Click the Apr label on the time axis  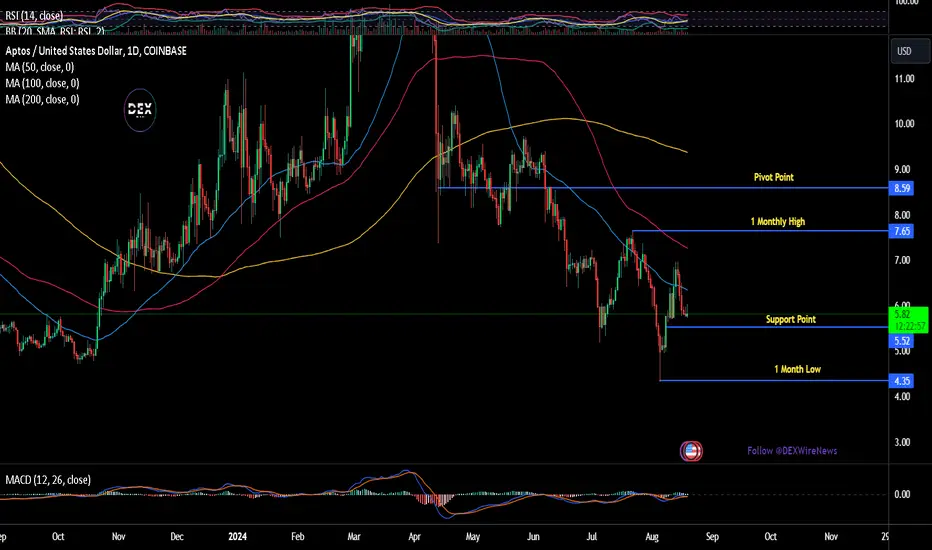(414, 536)
